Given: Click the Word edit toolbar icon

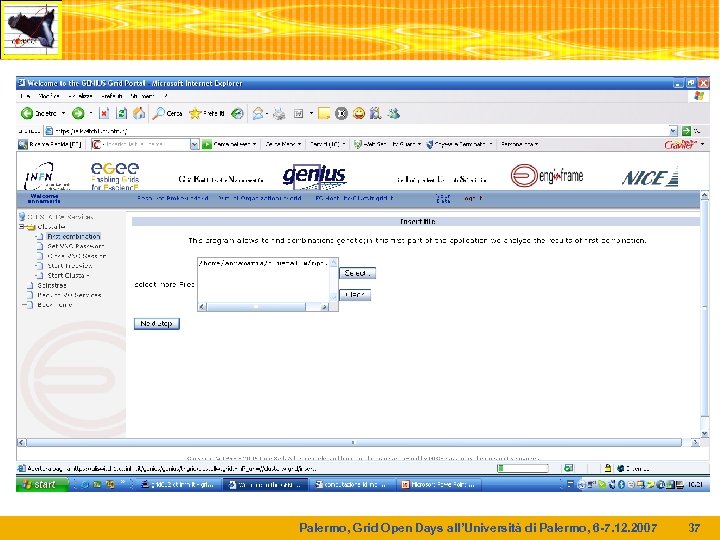Looking at the screenshot, I should click(298, 113).
